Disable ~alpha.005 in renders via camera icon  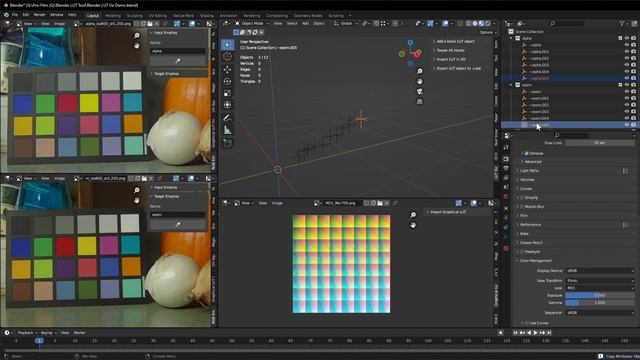click(x=634, y=78)
